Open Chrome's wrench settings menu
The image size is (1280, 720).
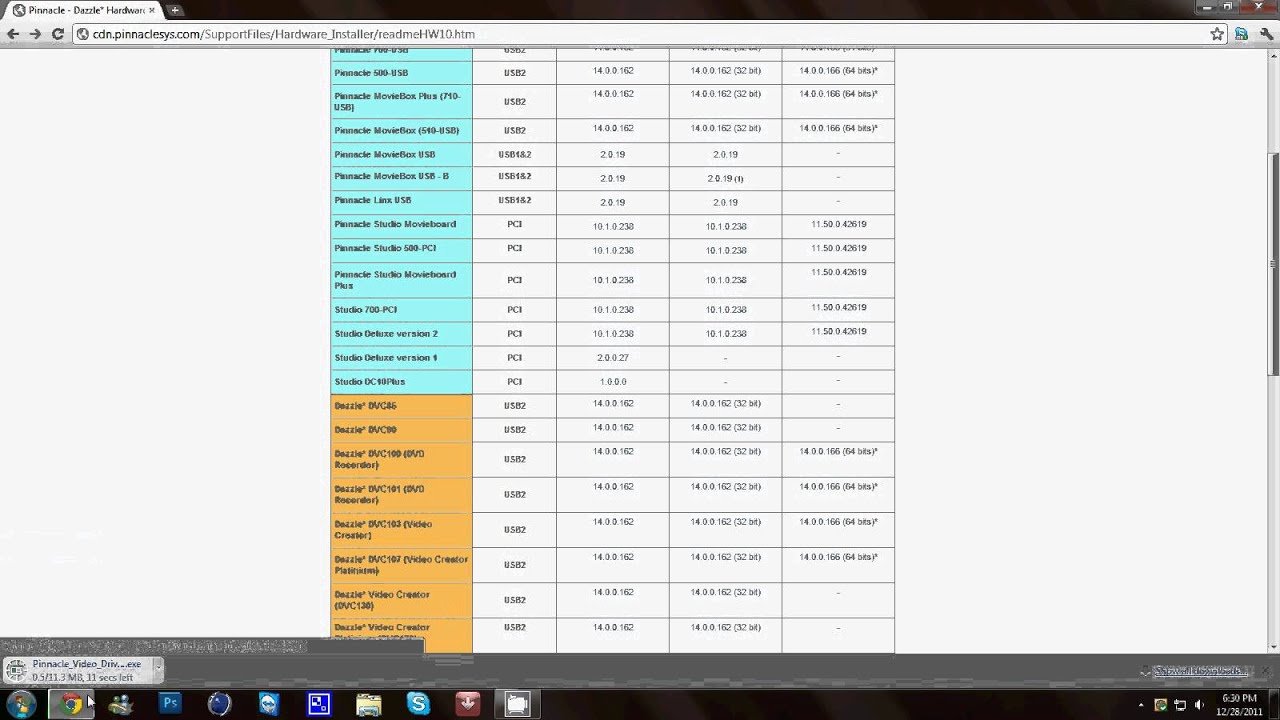pyautogui.click(x=1265, y=34)
